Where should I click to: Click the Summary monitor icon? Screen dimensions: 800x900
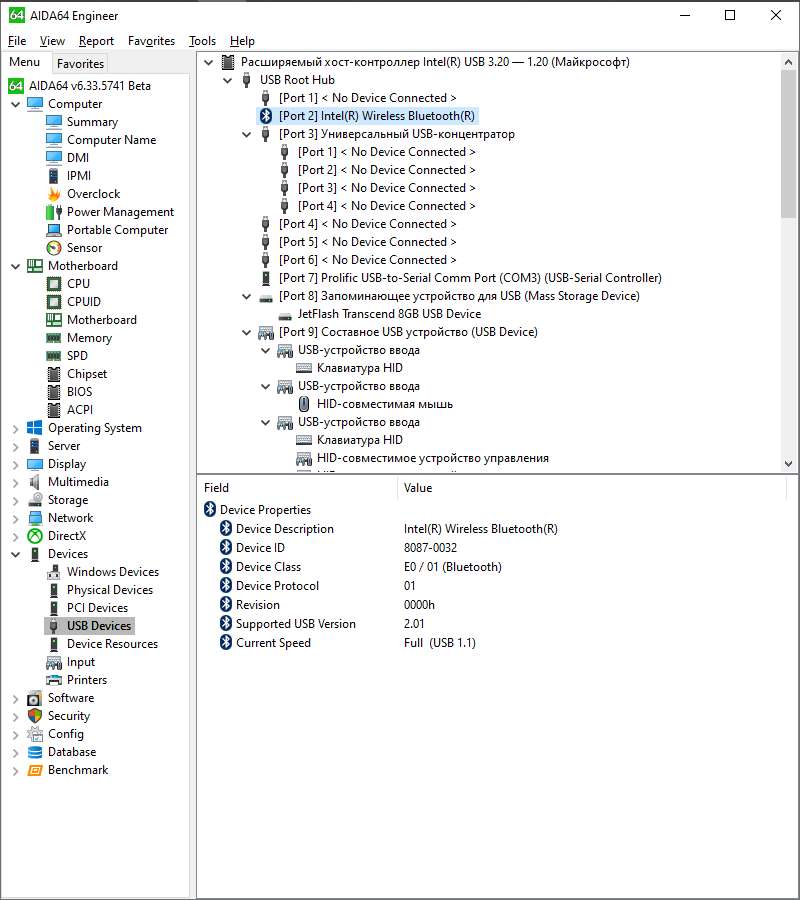click(x=54, y=122)
